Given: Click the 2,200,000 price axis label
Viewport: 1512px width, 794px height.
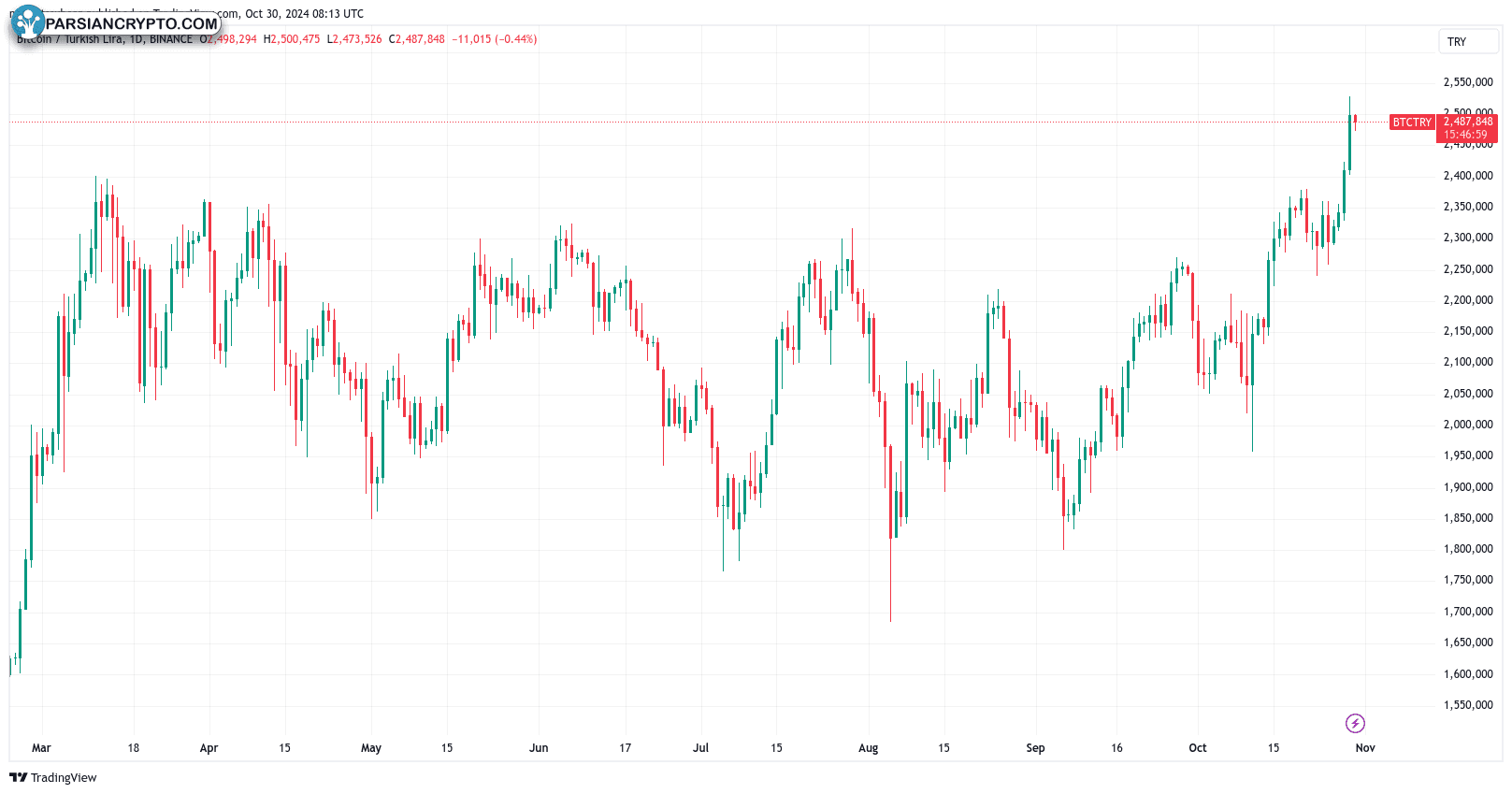Looking at the screenshot, I should [1468, 300].
